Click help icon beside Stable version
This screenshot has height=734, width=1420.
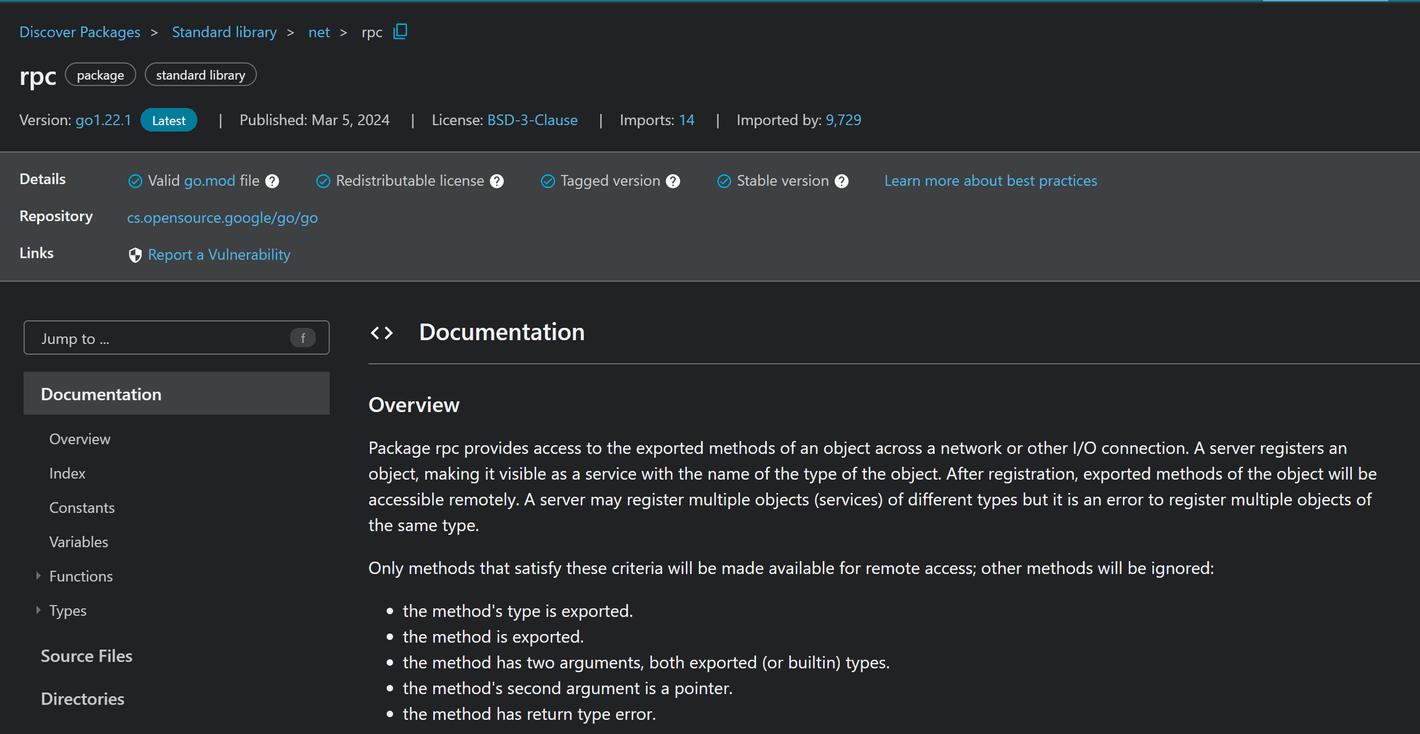click(x=842, y=181)
